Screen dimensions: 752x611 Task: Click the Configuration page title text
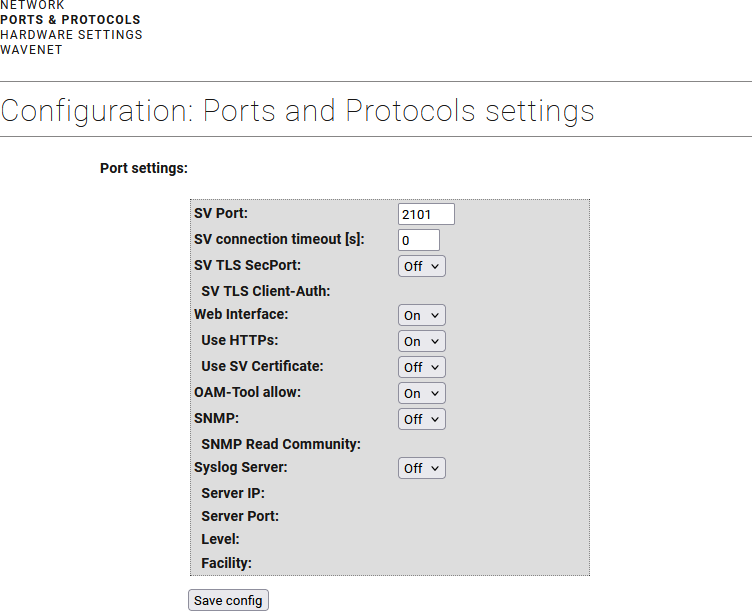coord(297,111)
